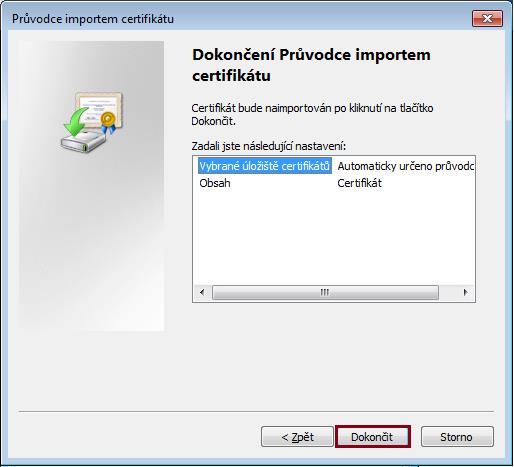Cancel the wizard with Storno
The height and width of the screenshot is (467, 514).
click(457, 437)
